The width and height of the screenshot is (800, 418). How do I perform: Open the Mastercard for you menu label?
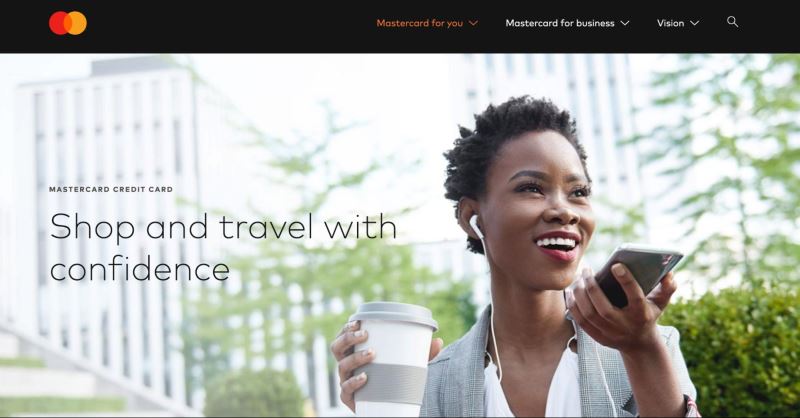coord(419,23)
